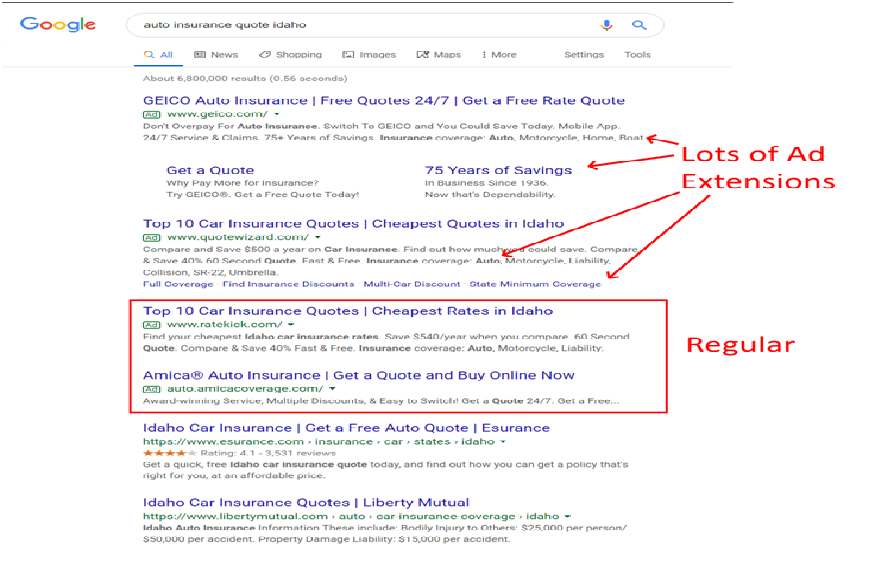
Task: Open Cheapest Quotes in Idaho ad headline
Action: coord(353,224)
